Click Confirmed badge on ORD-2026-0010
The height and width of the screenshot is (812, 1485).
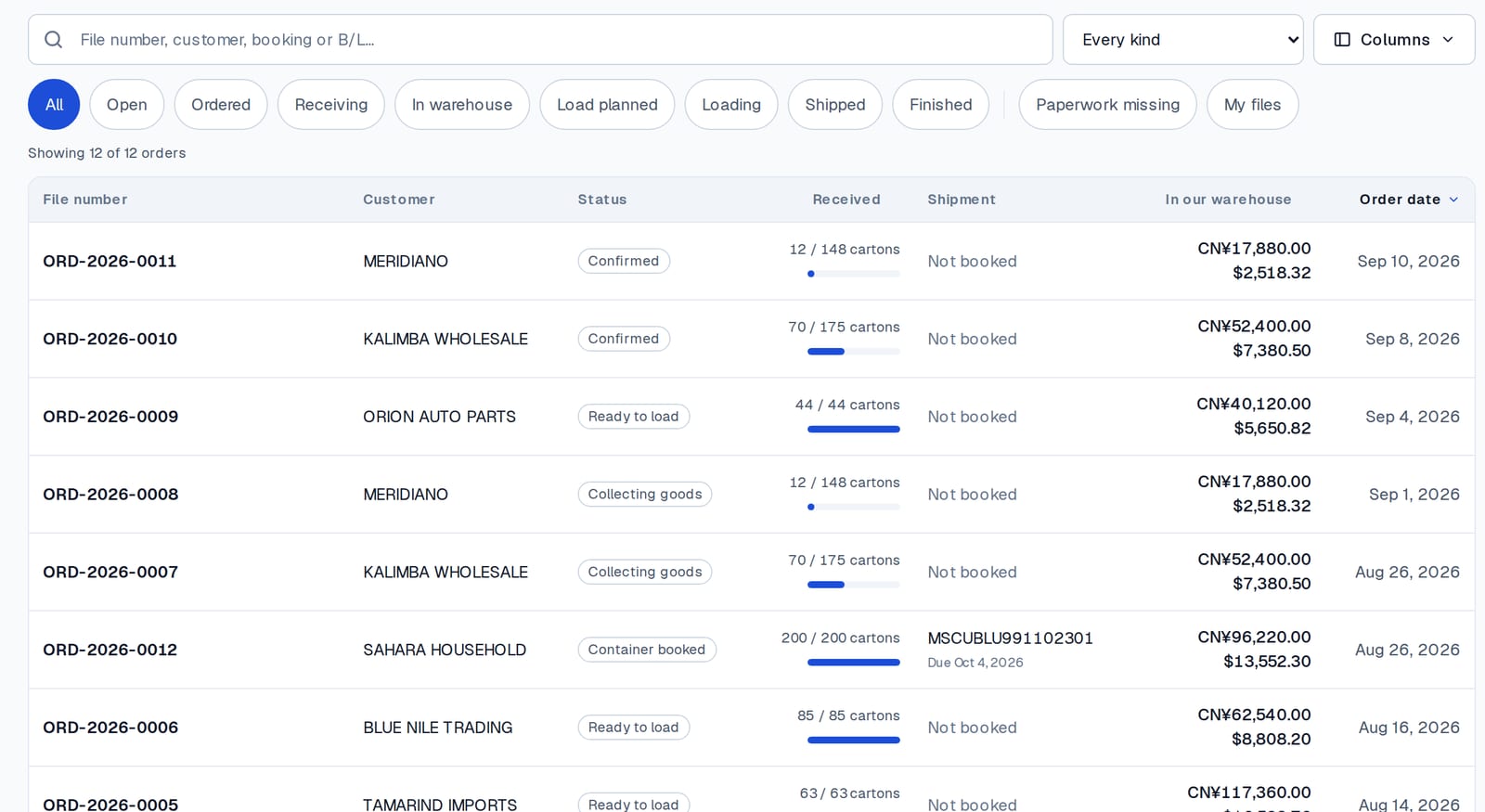[x=624, y=339]
